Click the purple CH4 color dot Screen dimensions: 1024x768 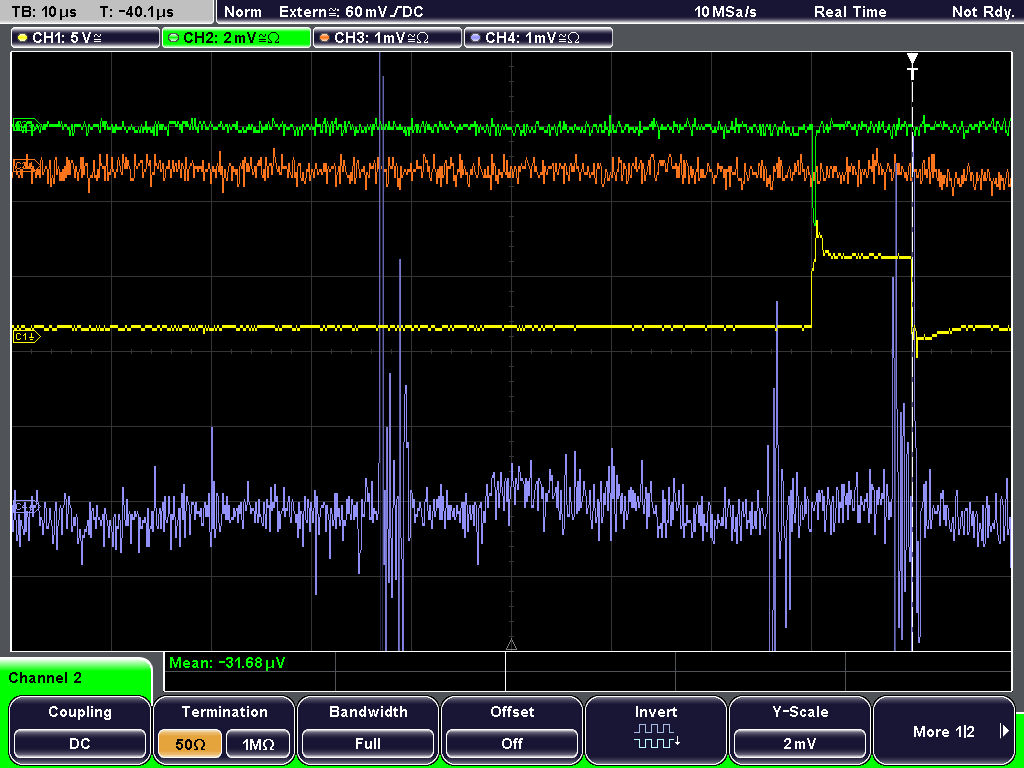(x=475, y=38)
